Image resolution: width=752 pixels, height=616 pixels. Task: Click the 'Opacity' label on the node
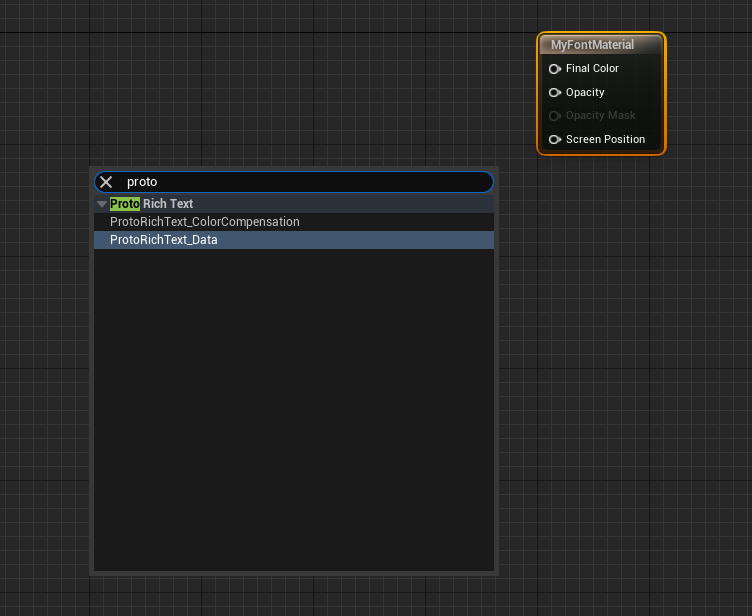click(585, 92)
